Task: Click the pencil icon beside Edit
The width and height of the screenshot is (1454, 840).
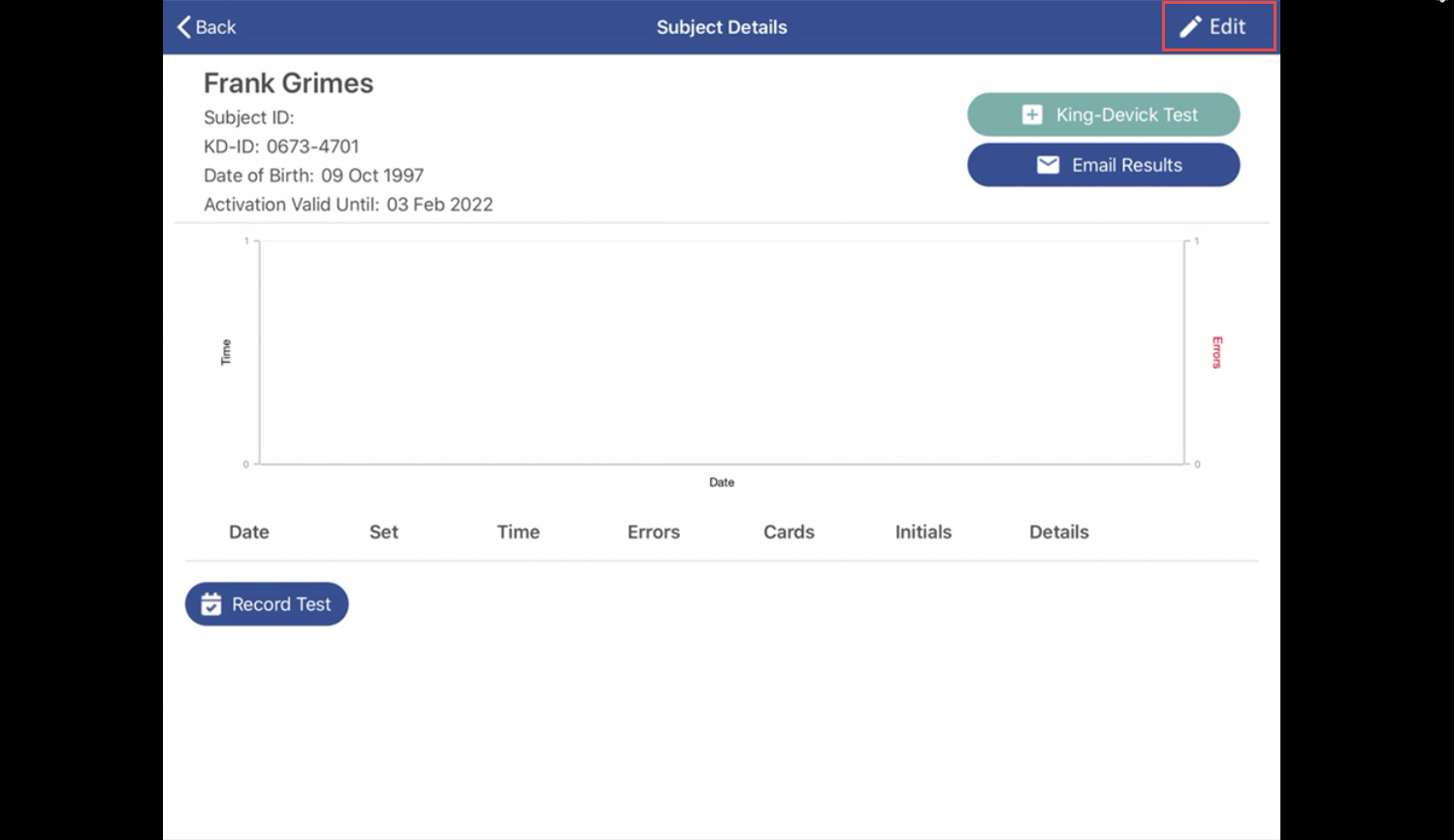Action: click(x=1190, y=27)
